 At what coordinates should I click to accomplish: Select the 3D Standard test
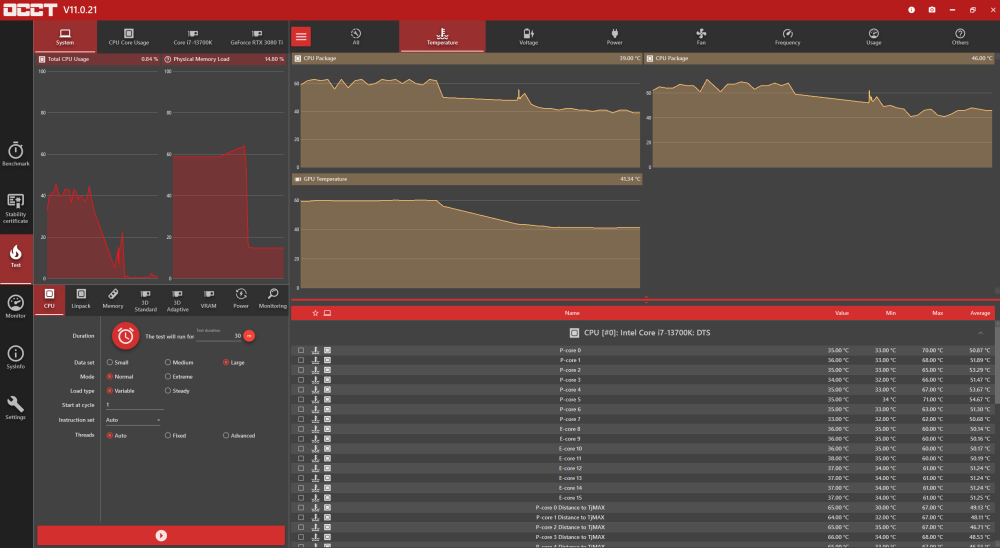tap(145, 300)
